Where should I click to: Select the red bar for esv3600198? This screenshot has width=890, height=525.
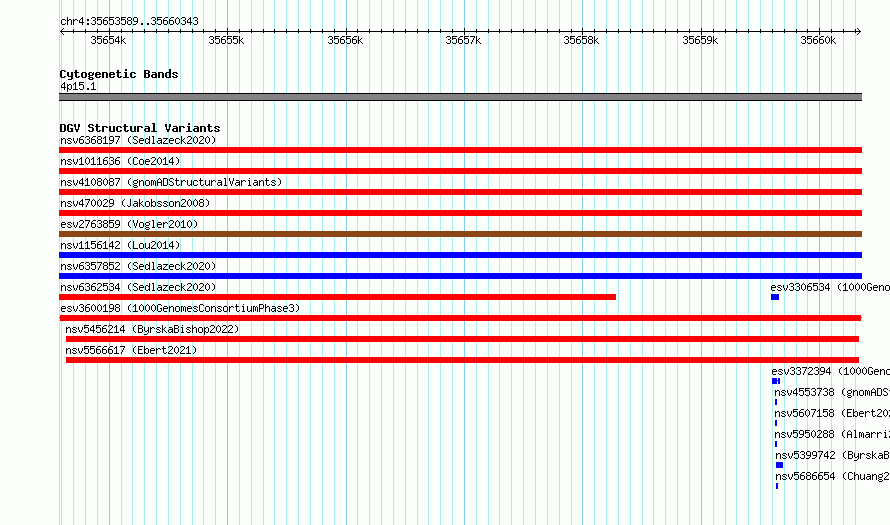(x=460, y=318)
